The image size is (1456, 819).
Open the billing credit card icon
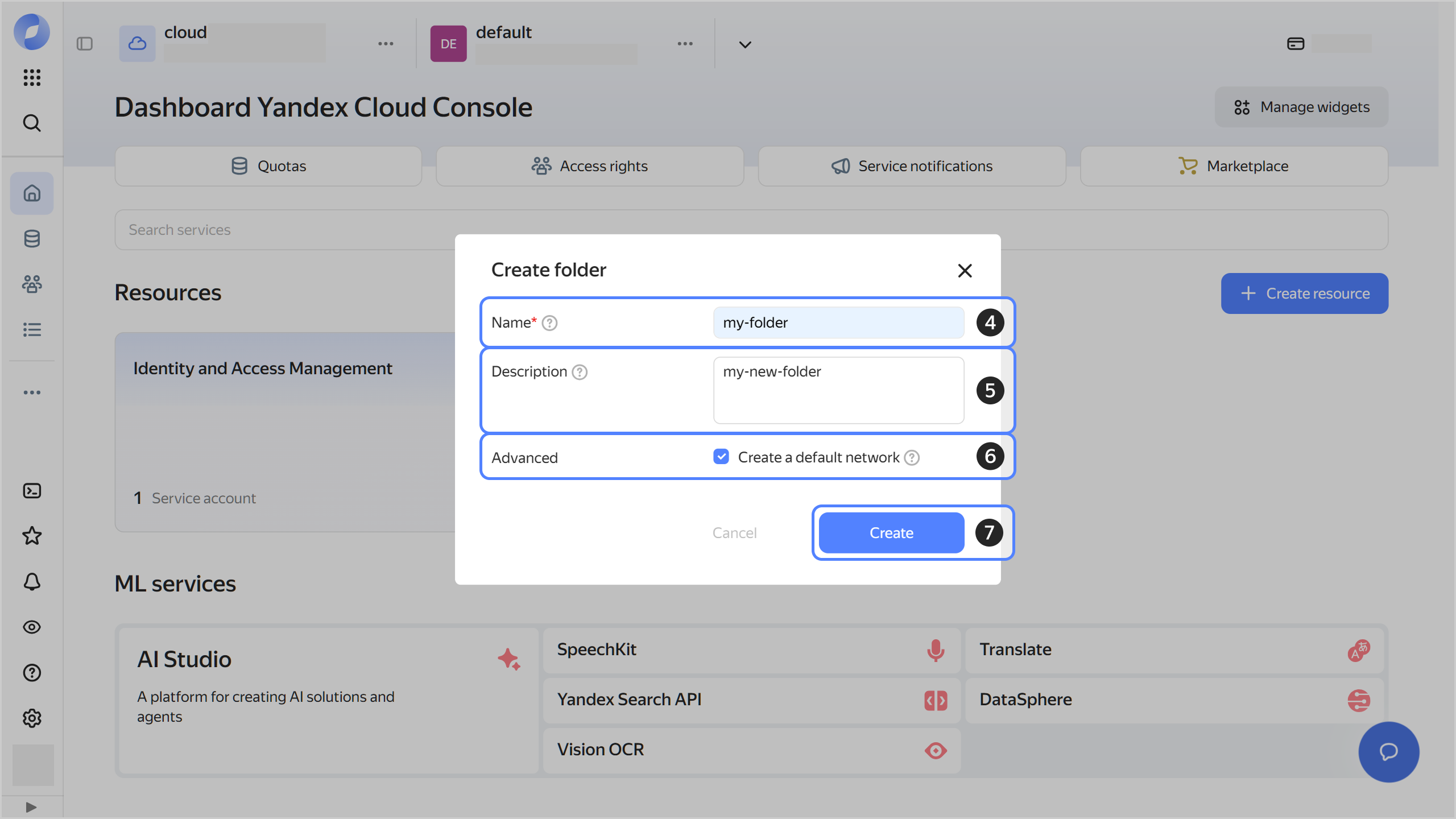click(x=1296, y=43)
